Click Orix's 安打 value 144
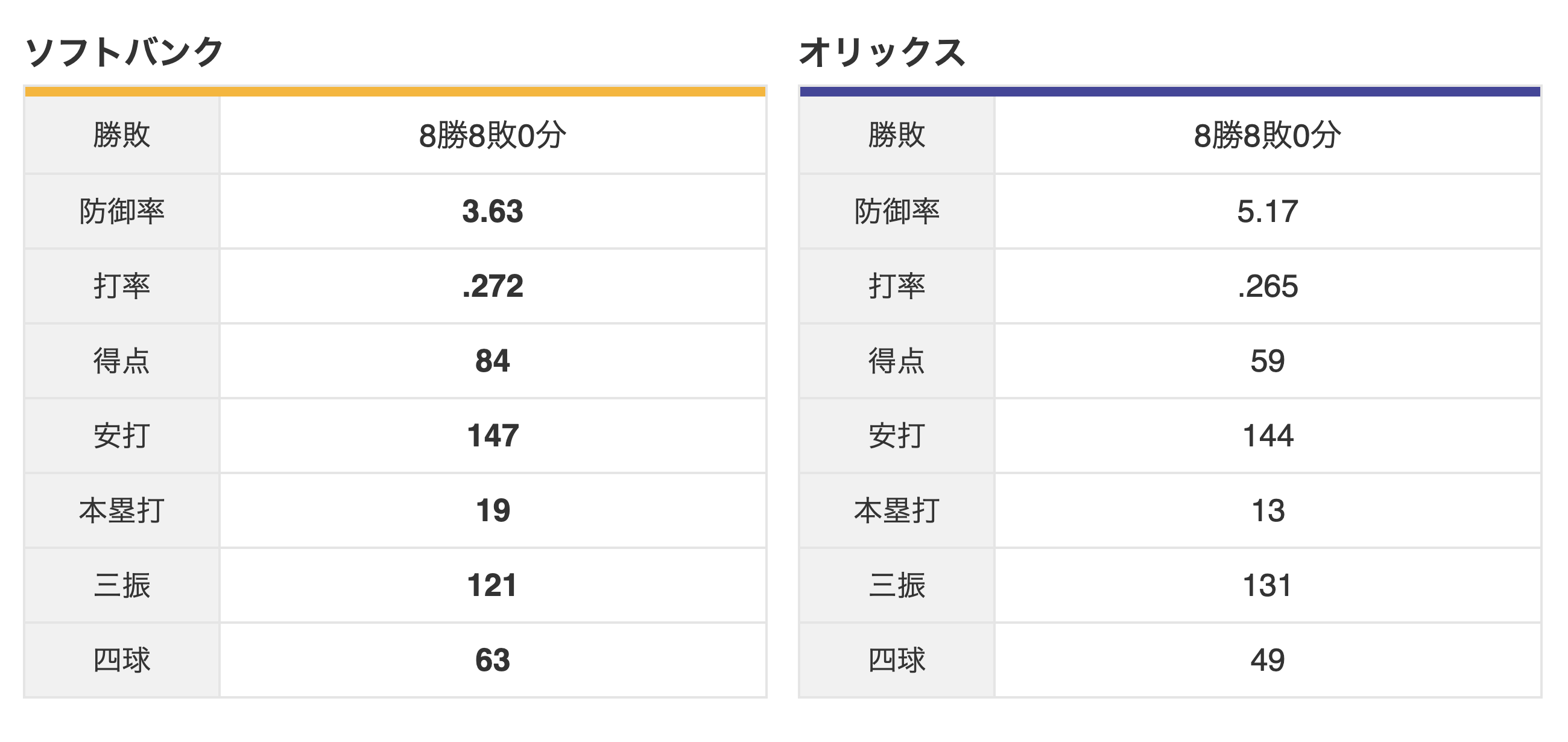 (x=1267, y=436)
